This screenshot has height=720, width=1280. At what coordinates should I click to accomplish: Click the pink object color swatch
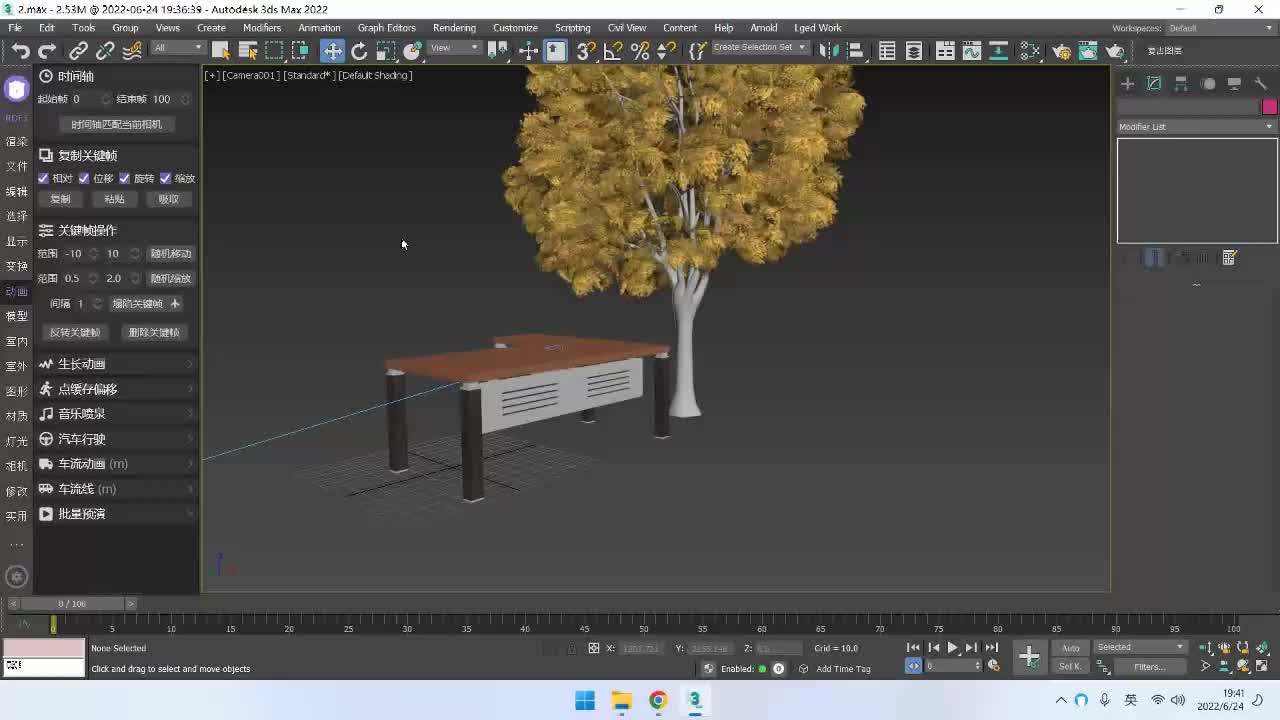pyautogui.click(x=1269, y=107)
